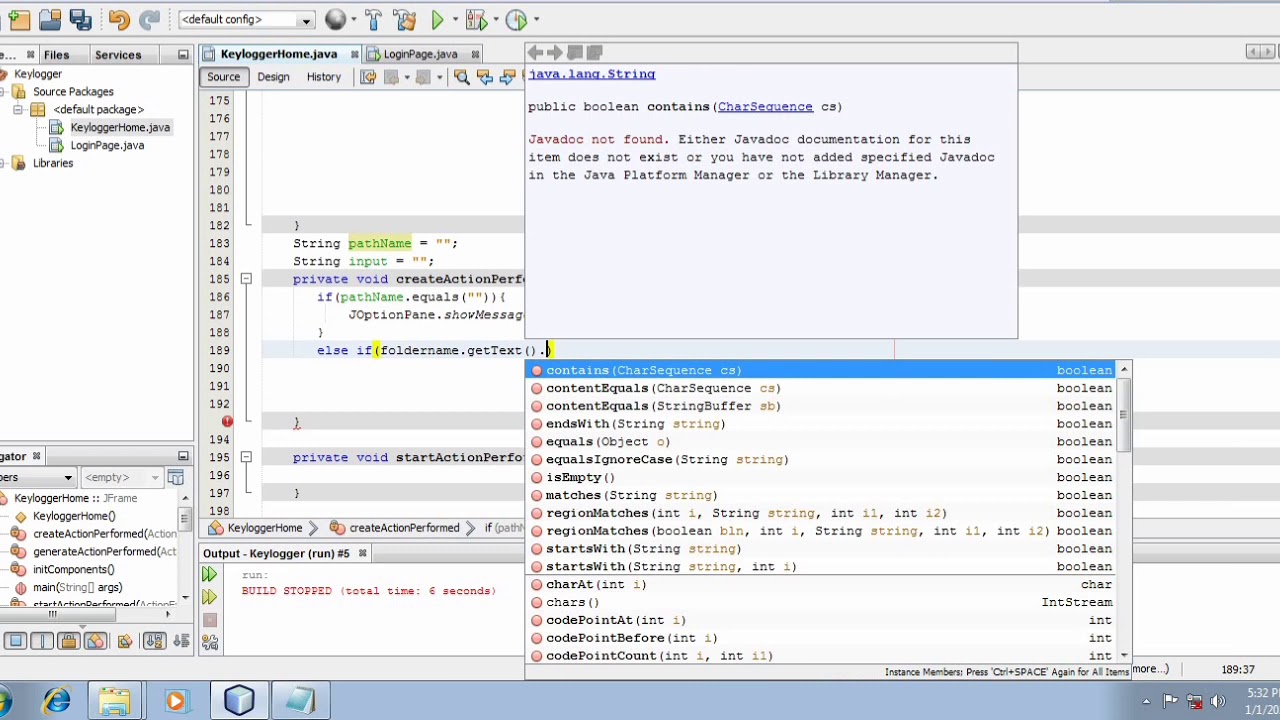Switch to Source view
Image resolution: width=1280 pixels, height=720 pixels.
223,77
